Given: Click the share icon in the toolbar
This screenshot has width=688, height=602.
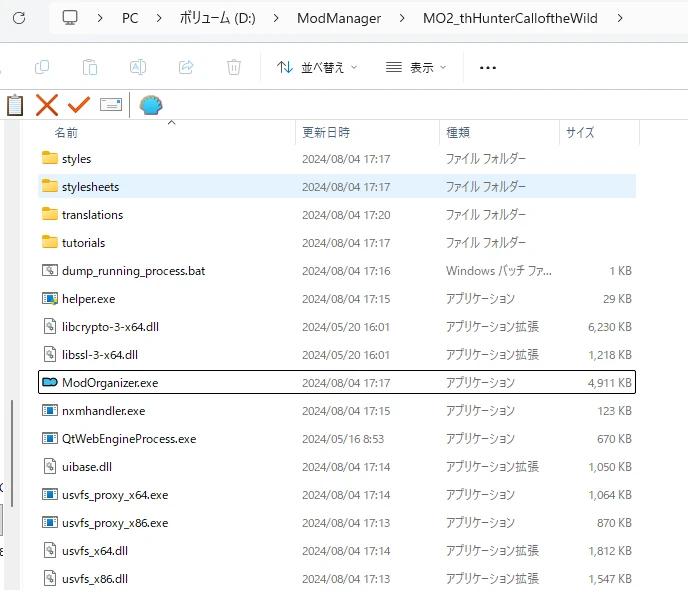Looking at the screenshot, I should pyautogui.click(x=186, y=67).
